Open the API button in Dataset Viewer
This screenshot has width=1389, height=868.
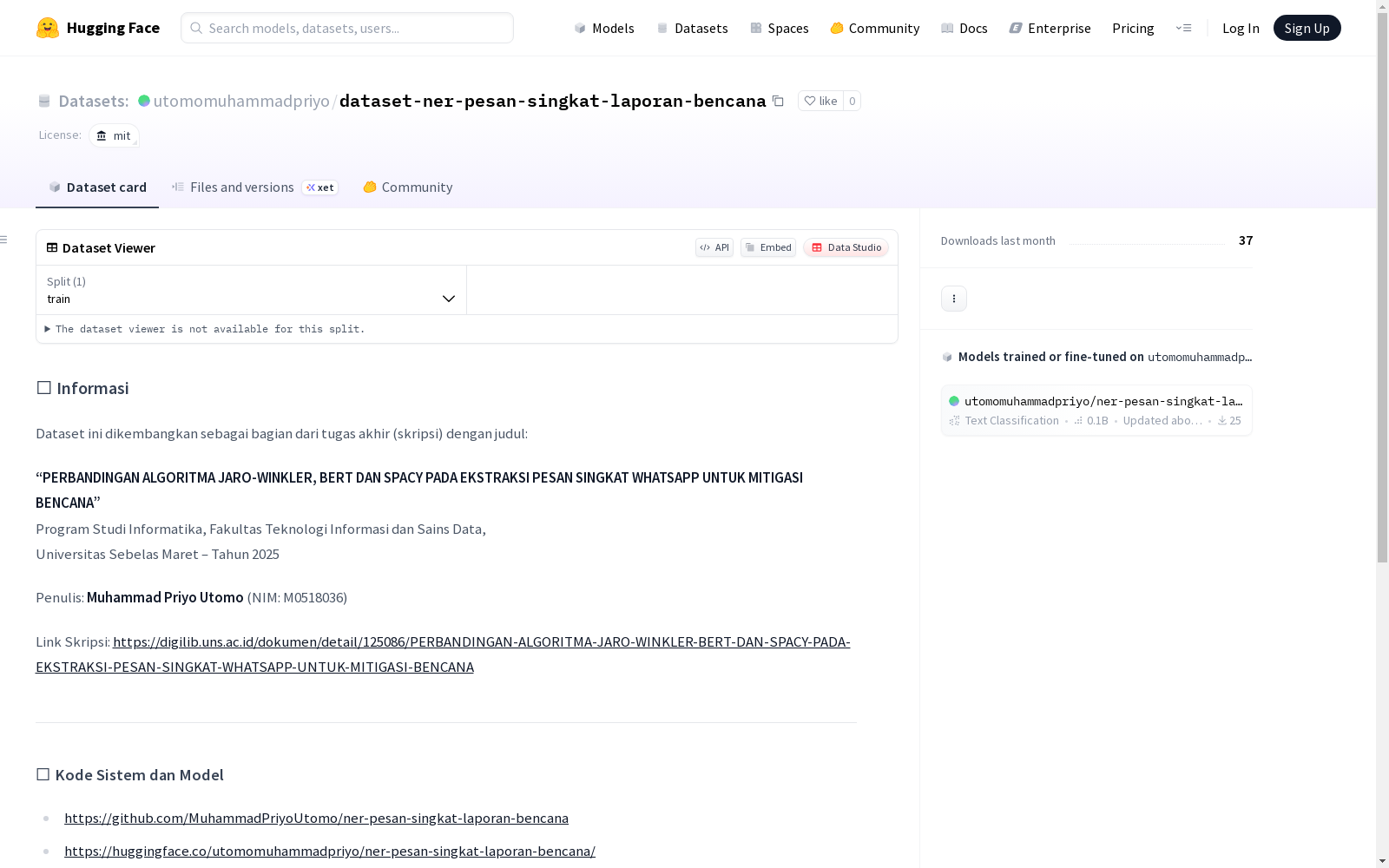pos(714,247)
